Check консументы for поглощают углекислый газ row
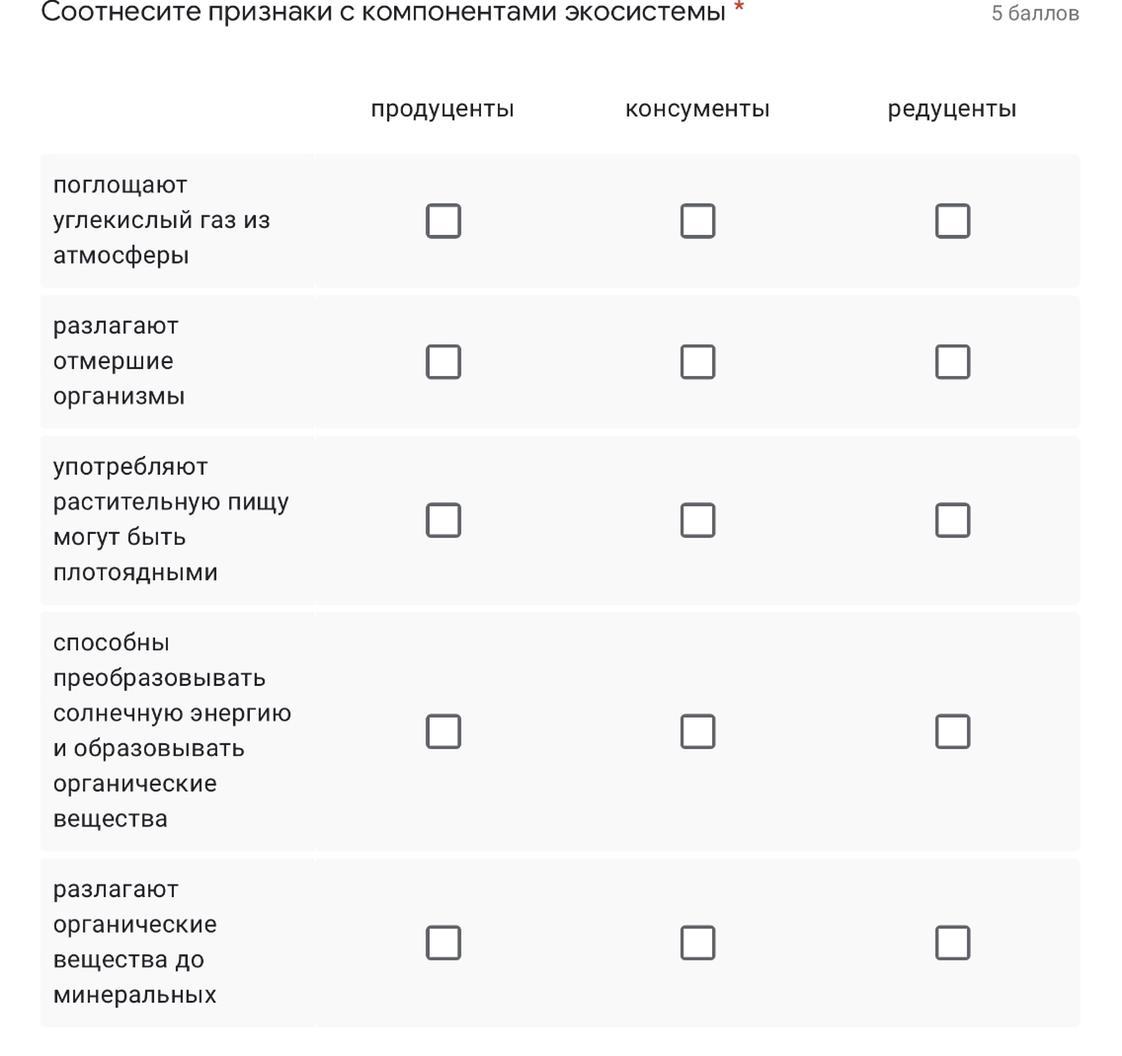1122x1056 pixels. click(698, 221)
